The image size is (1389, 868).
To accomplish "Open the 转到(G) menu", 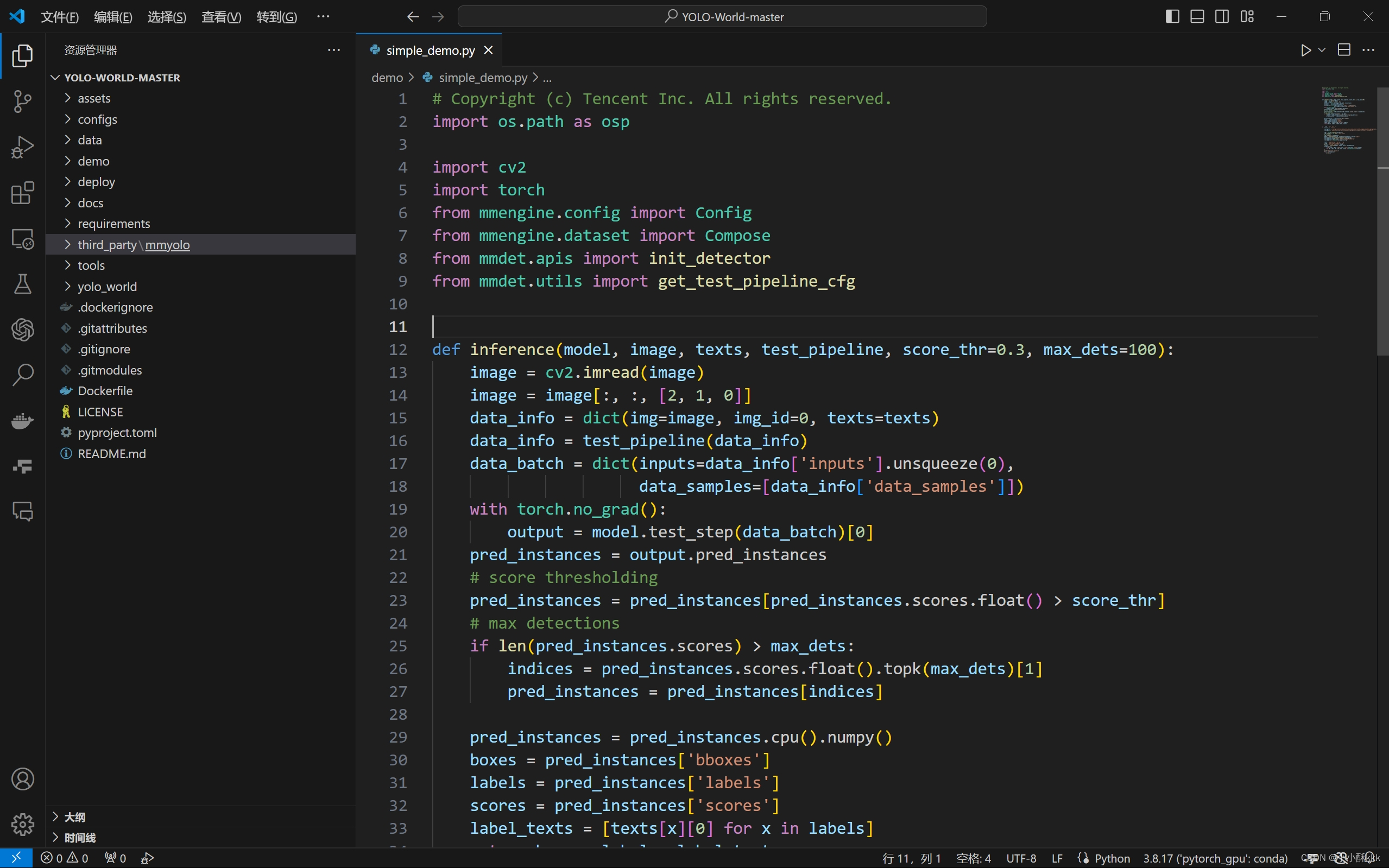I will tap(277, 17).
